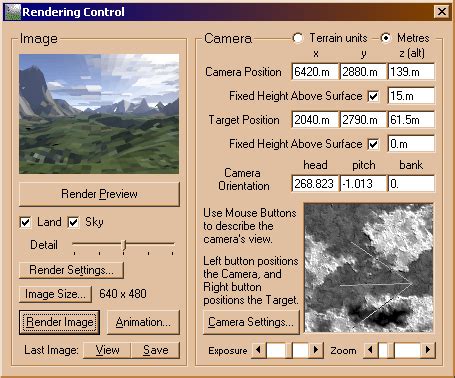
Task: Open Render Settings dialog
Action: (71, 270)
